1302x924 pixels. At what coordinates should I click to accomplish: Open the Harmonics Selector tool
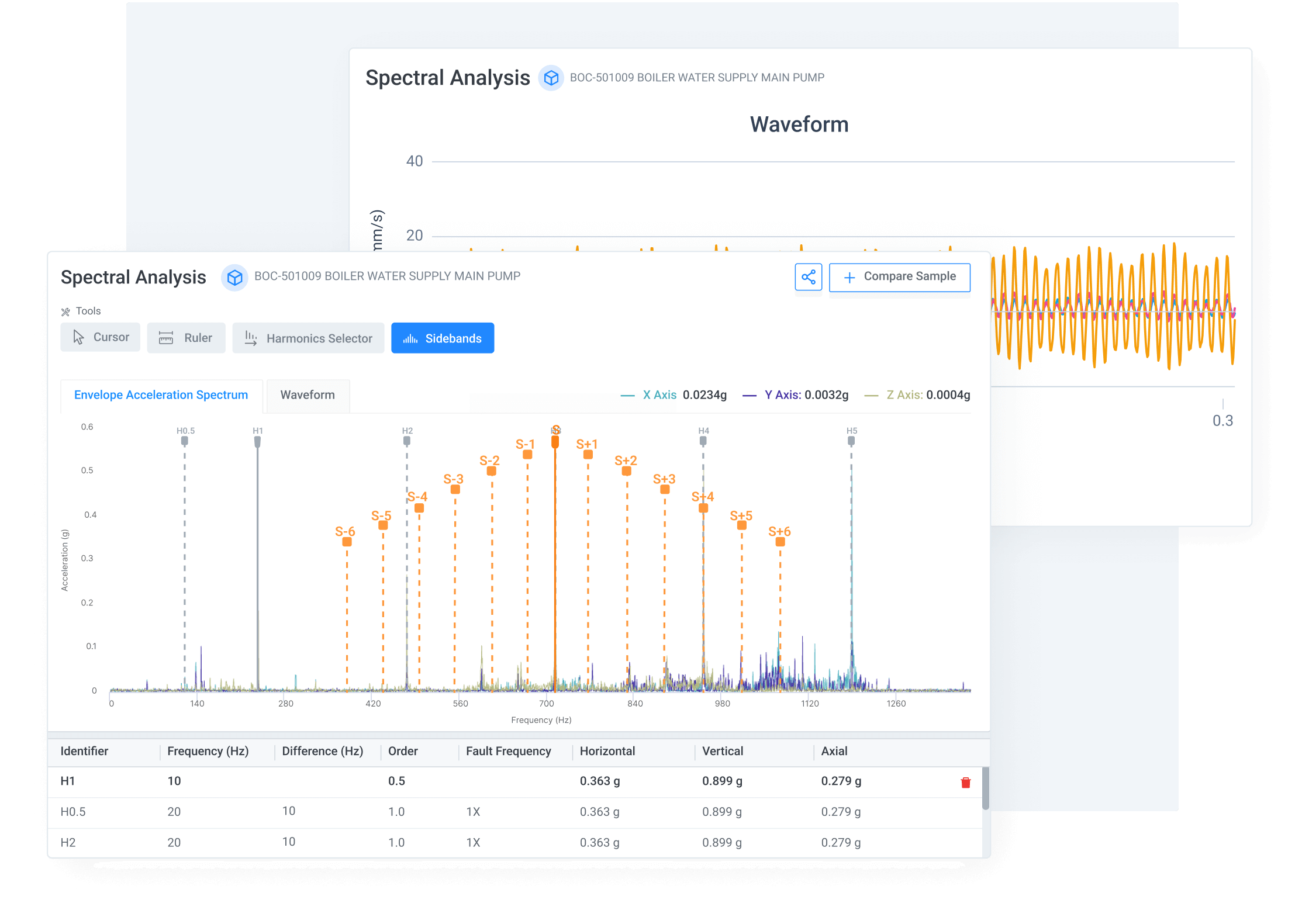[x=308, y=338]
